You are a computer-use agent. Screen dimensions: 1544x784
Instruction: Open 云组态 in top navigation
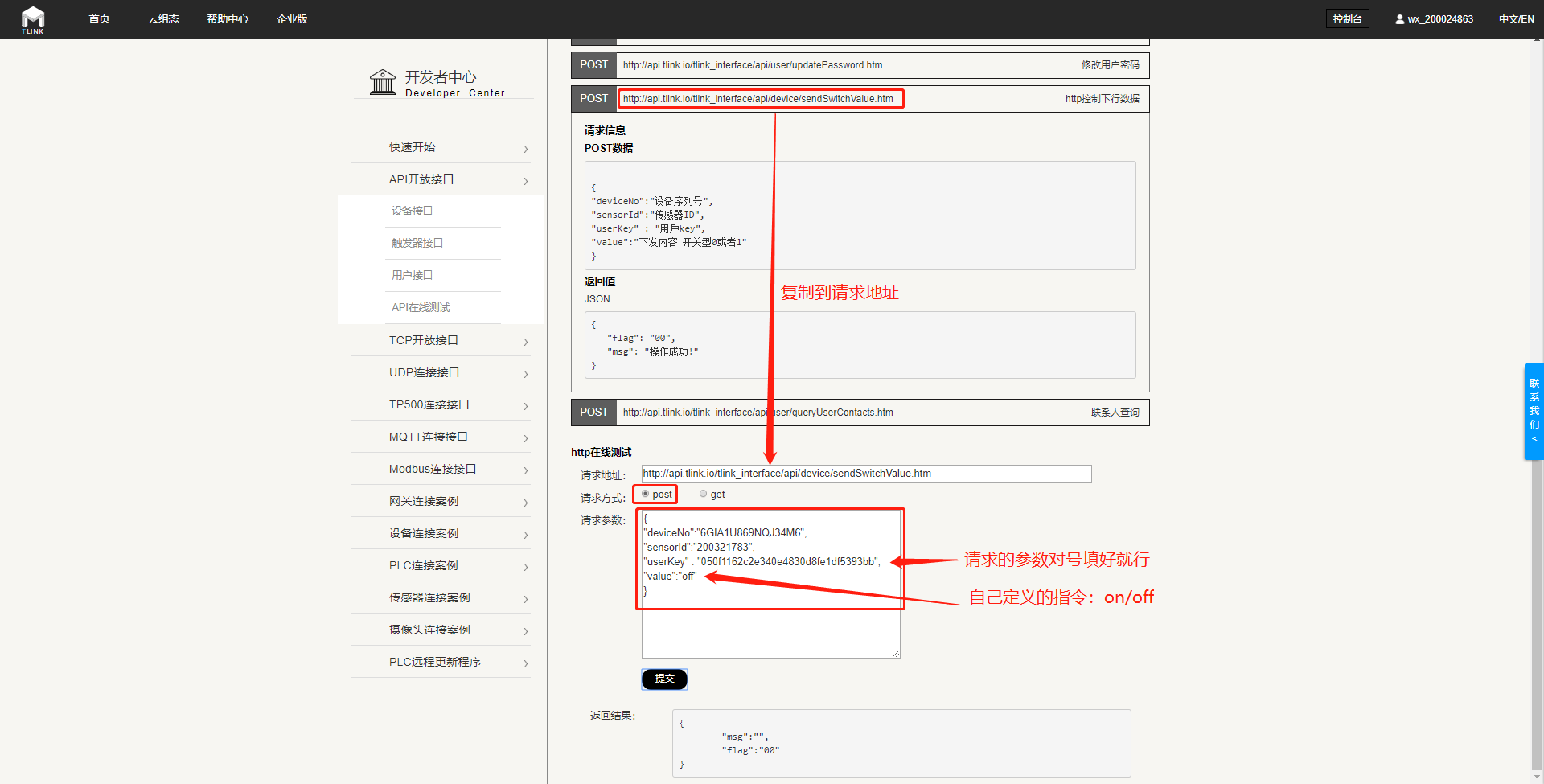pyautogui.click(x=163, y=18)
